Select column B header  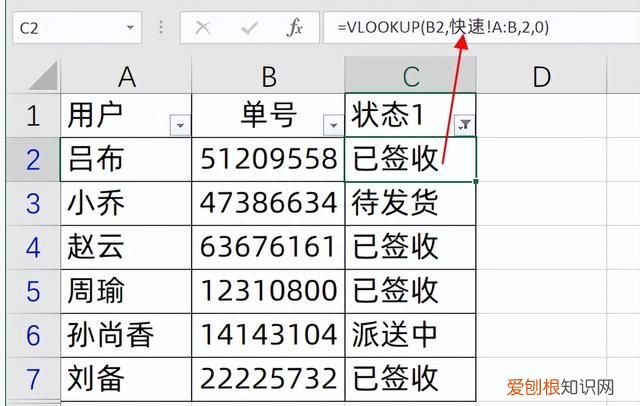pyautogui.click(x=268, y=75)
